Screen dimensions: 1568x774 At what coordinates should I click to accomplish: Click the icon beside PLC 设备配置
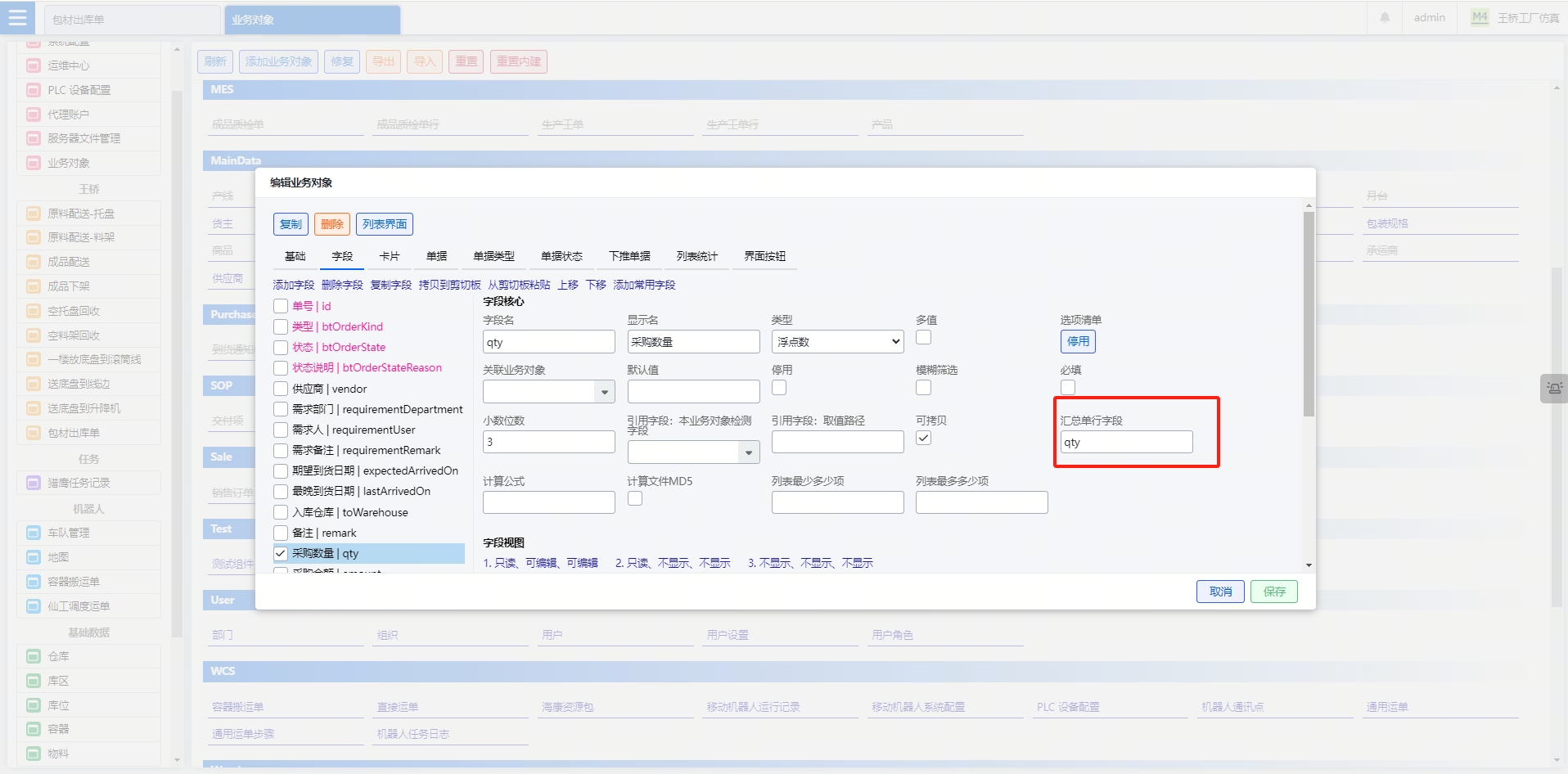tap(34, 90)
